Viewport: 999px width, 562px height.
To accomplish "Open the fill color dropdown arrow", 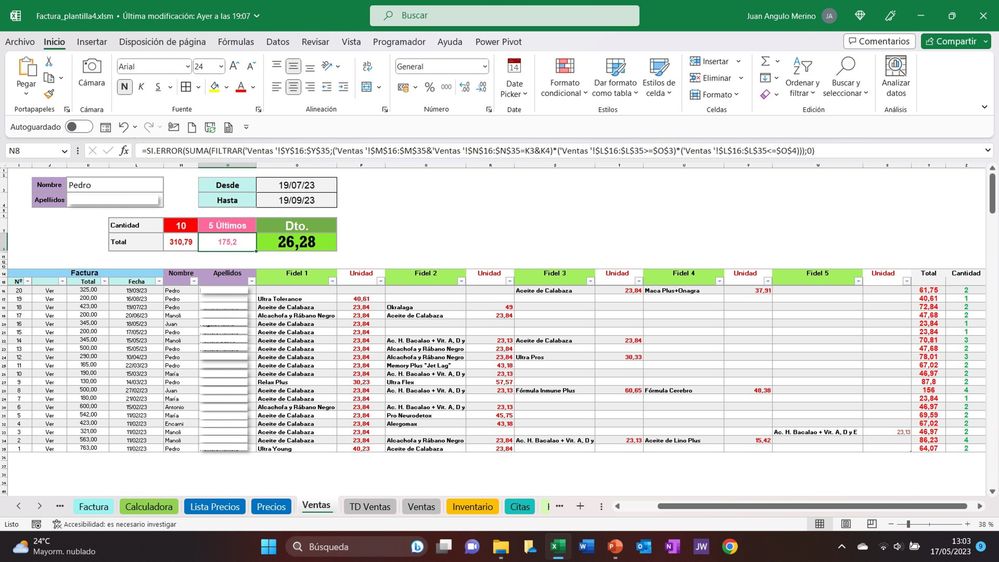I will pos(226,87).
